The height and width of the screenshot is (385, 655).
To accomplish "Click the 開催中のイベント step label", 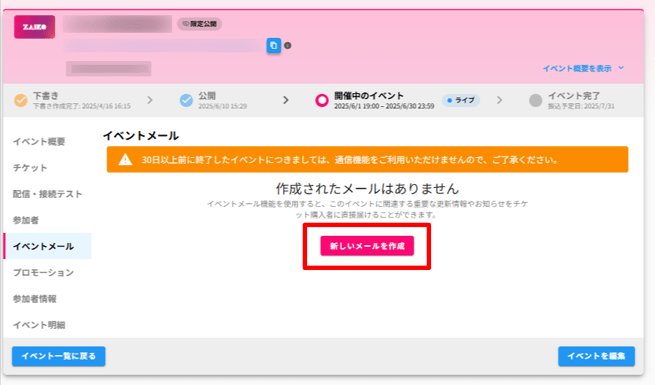I will [369, 96].
